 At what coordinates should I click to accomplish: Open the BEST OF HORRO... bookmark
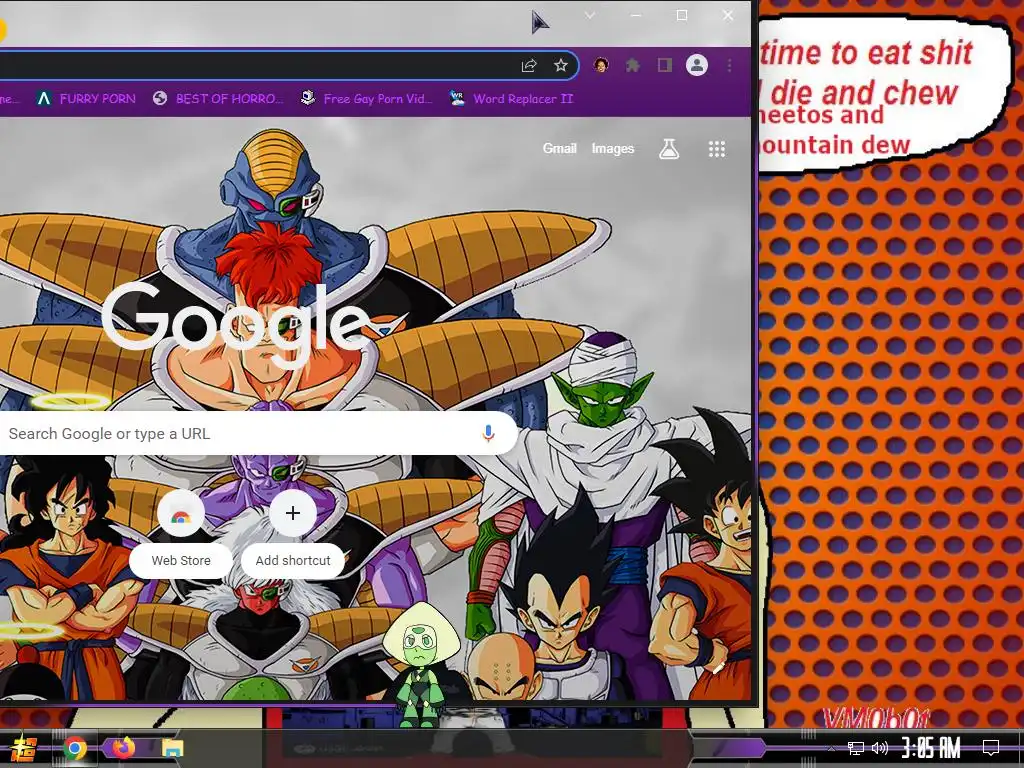218,99
